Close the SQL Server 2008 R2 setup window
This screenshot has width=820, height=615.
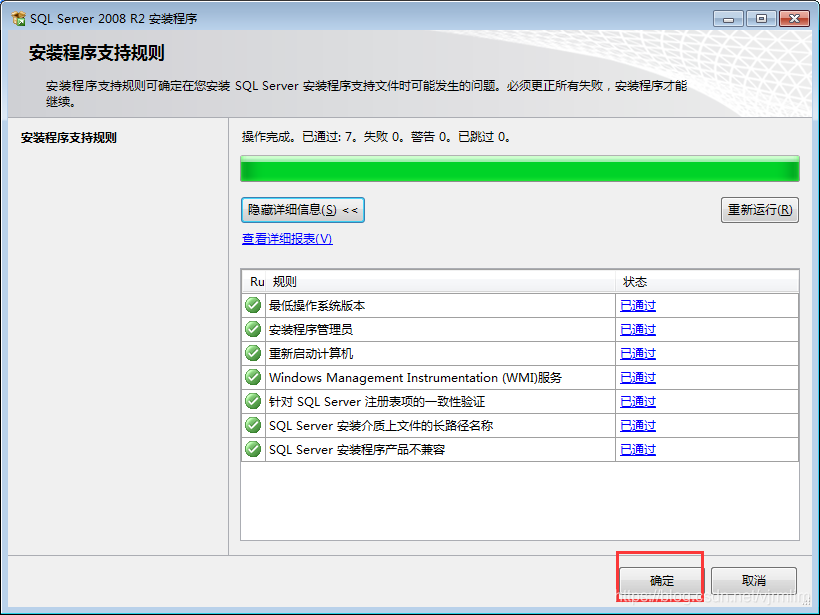(794, 19)
